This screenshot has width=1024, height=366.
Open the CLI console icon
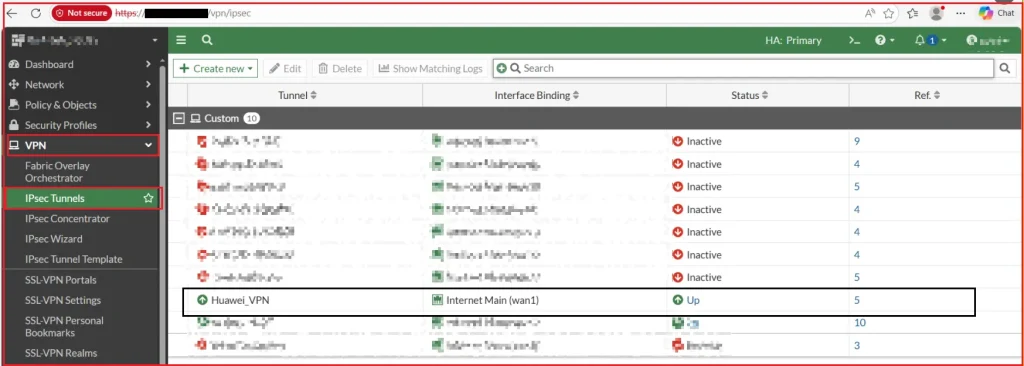854,41
